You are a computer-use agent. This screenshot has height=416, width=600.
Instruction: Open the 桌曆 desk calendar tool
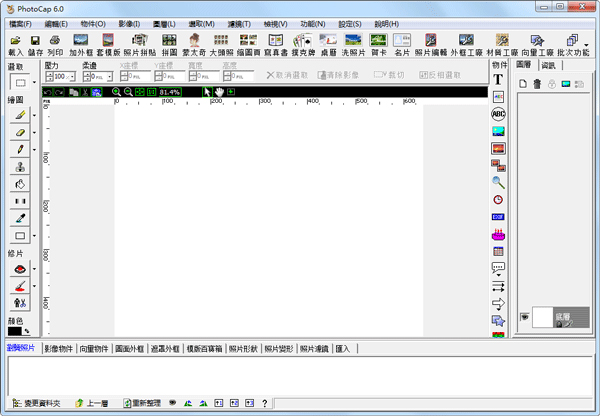328,45
